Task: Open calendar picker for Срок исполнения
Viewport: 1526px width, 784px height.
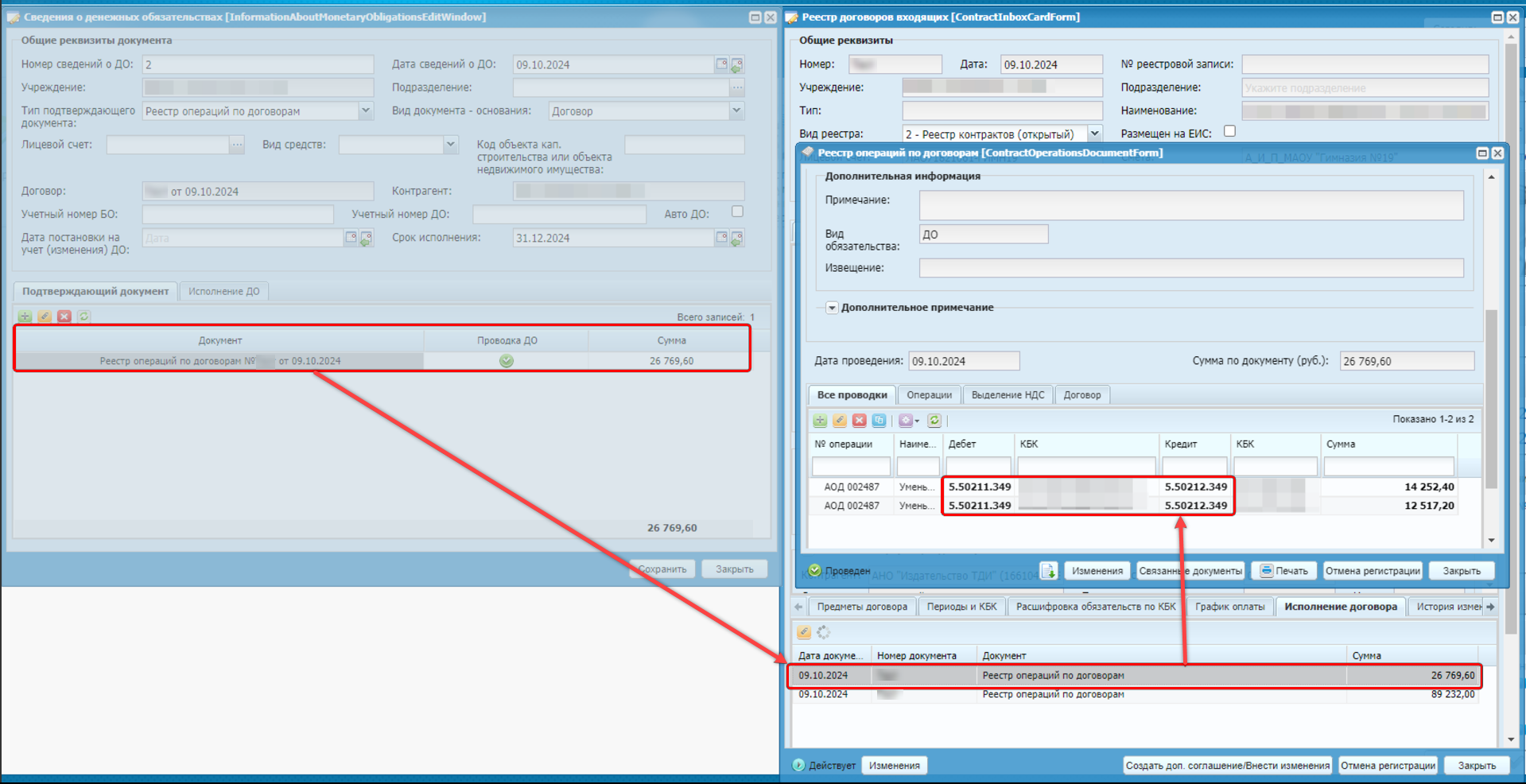Action: click(721, 238)
